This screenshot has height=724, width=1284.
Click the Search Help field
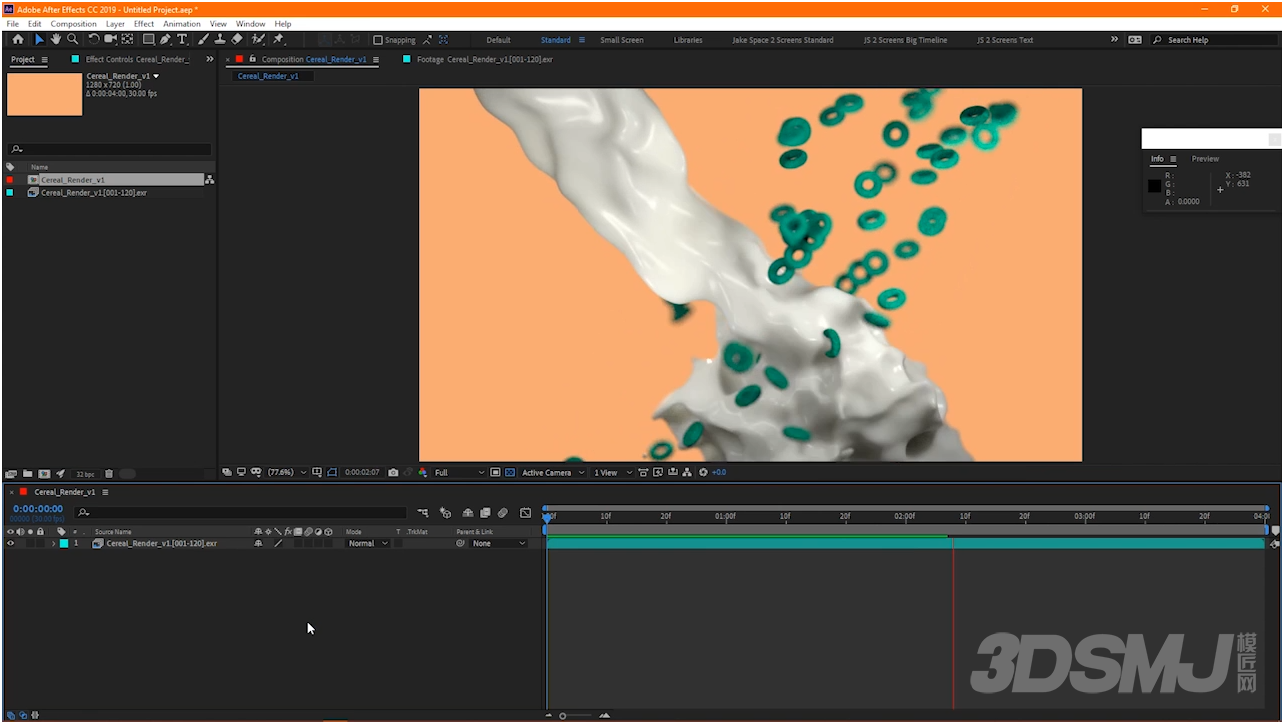1215,40
